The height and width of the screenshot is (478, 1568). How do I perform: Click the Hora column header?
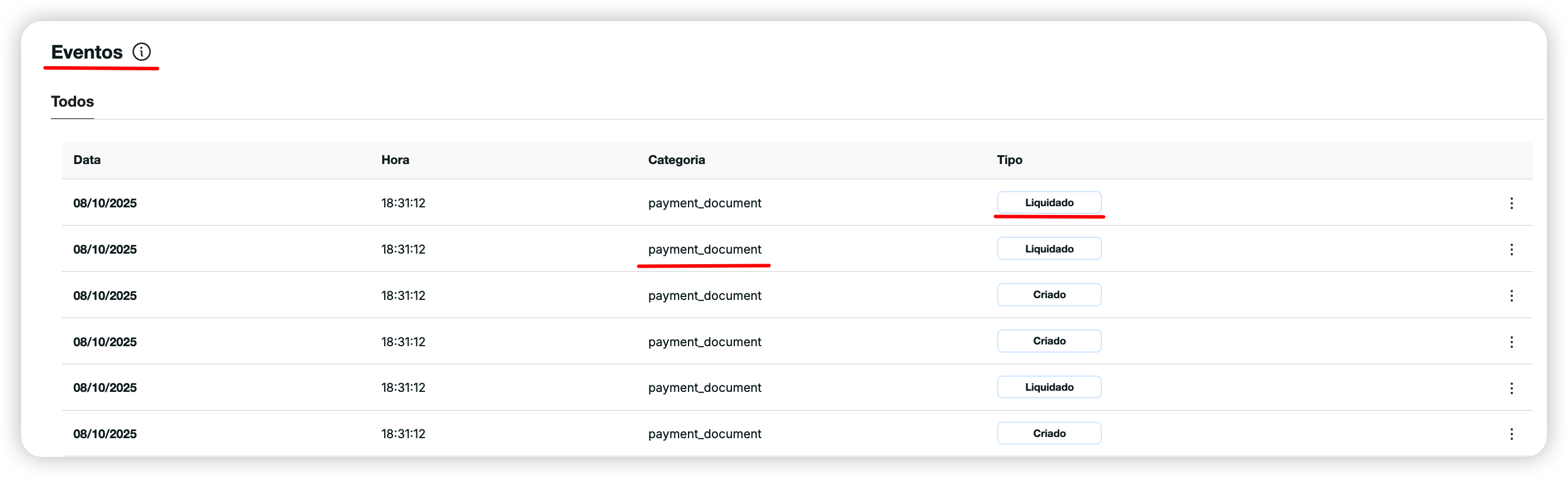click(395, 160)
